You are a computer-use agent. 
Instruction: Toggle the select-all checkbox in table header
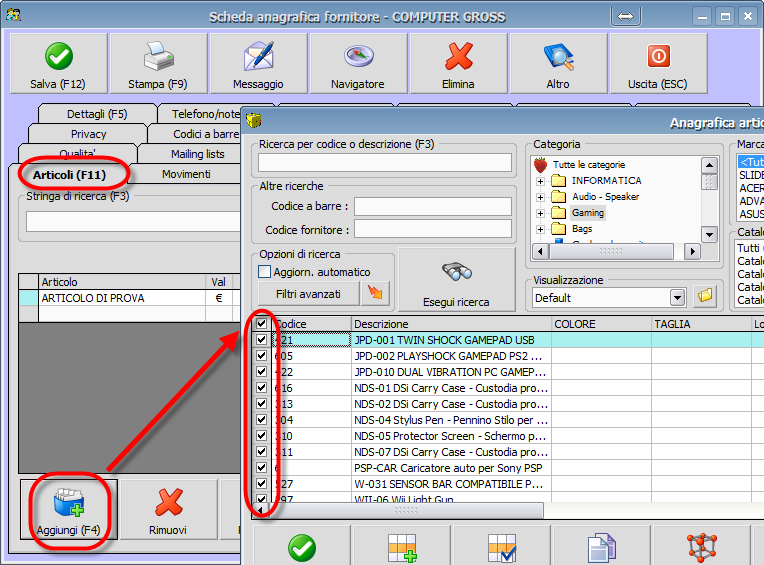[x=261, y=324]
